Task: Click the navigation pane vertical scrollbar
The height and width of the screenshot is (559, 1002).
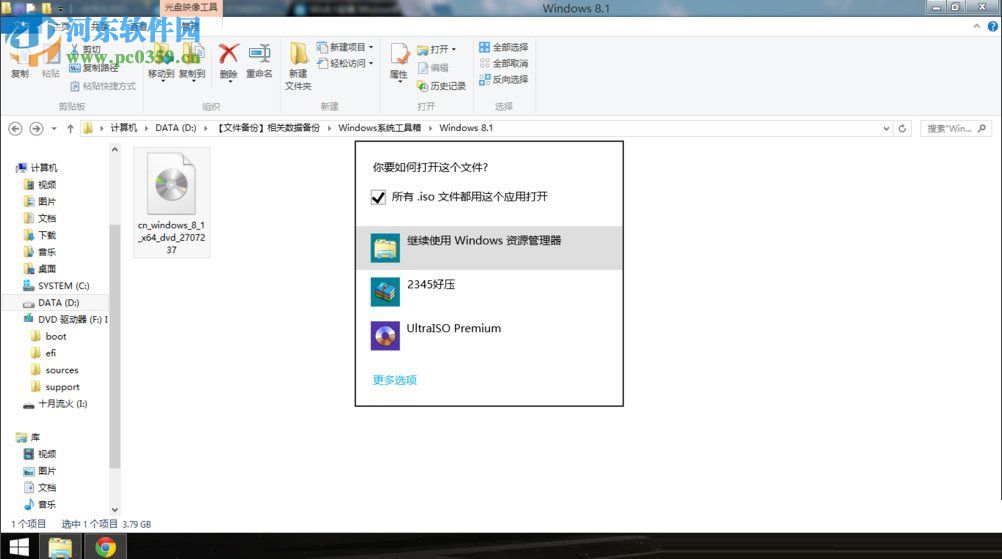Action: tap(114, 345)
